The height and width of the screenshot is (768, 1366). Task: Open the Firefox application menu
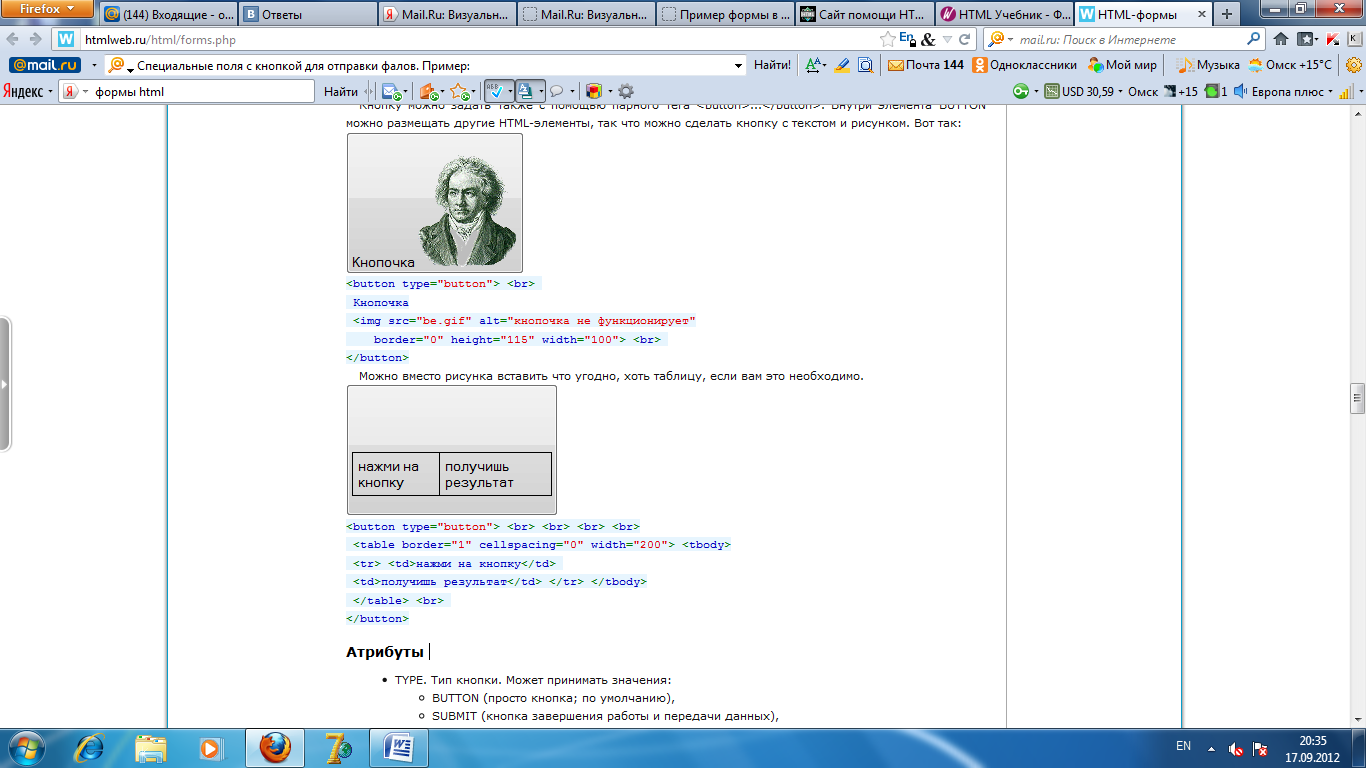coord(48,11)
